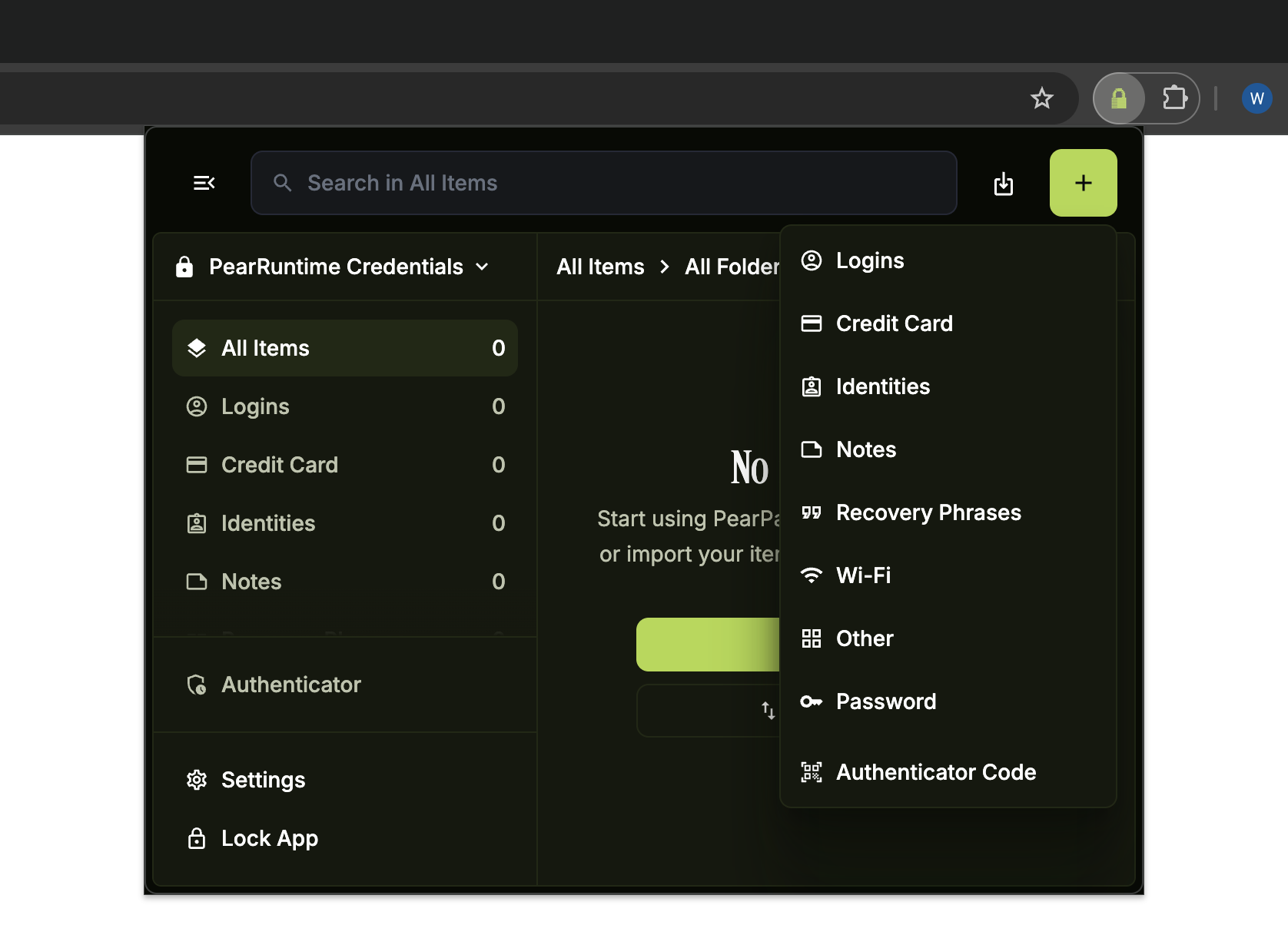Open the Authenticator section
Screen dimensions: 1288x925
(345, 685)
